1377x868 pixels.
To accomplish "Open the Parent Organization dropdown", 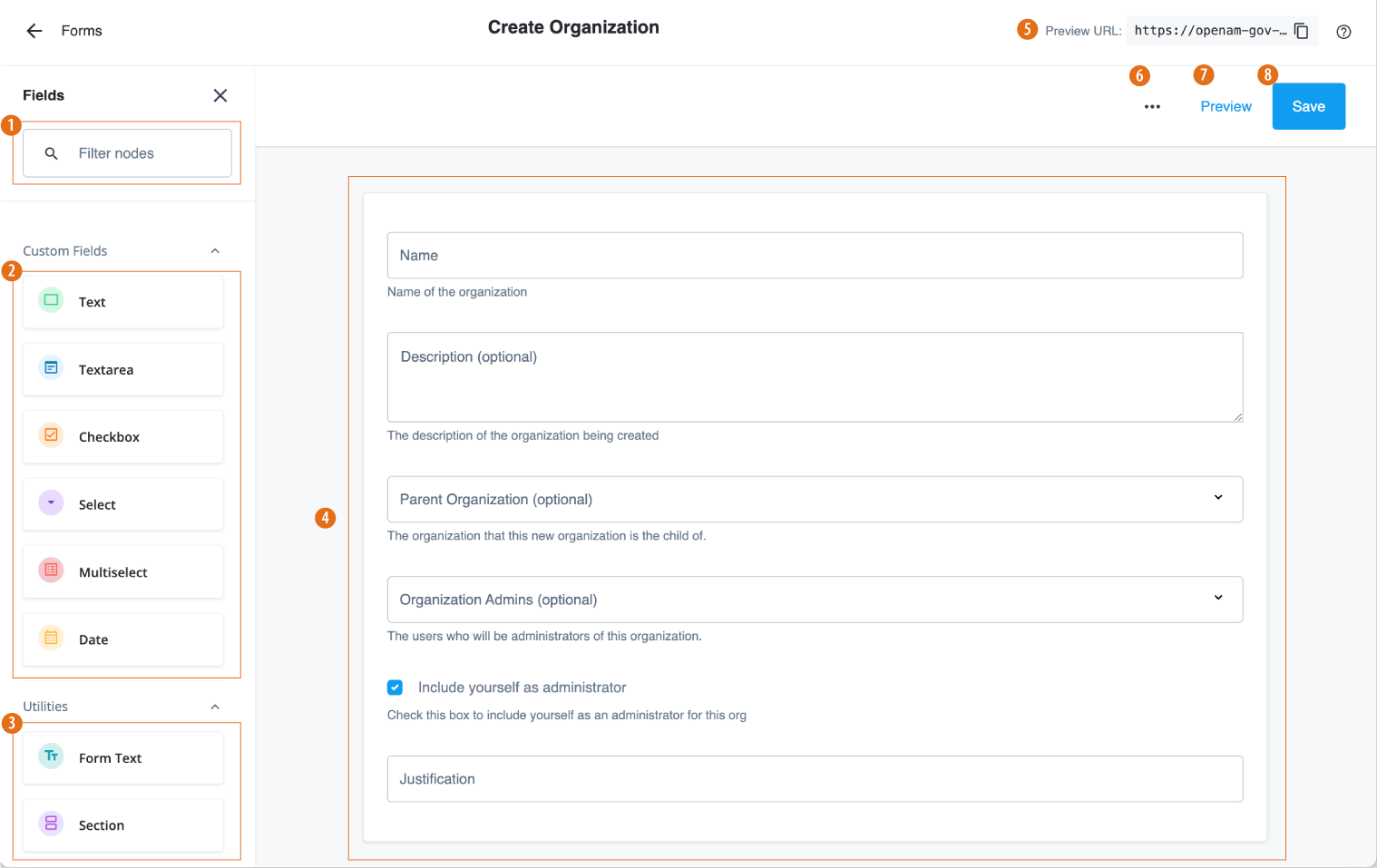I will 1218,499.
